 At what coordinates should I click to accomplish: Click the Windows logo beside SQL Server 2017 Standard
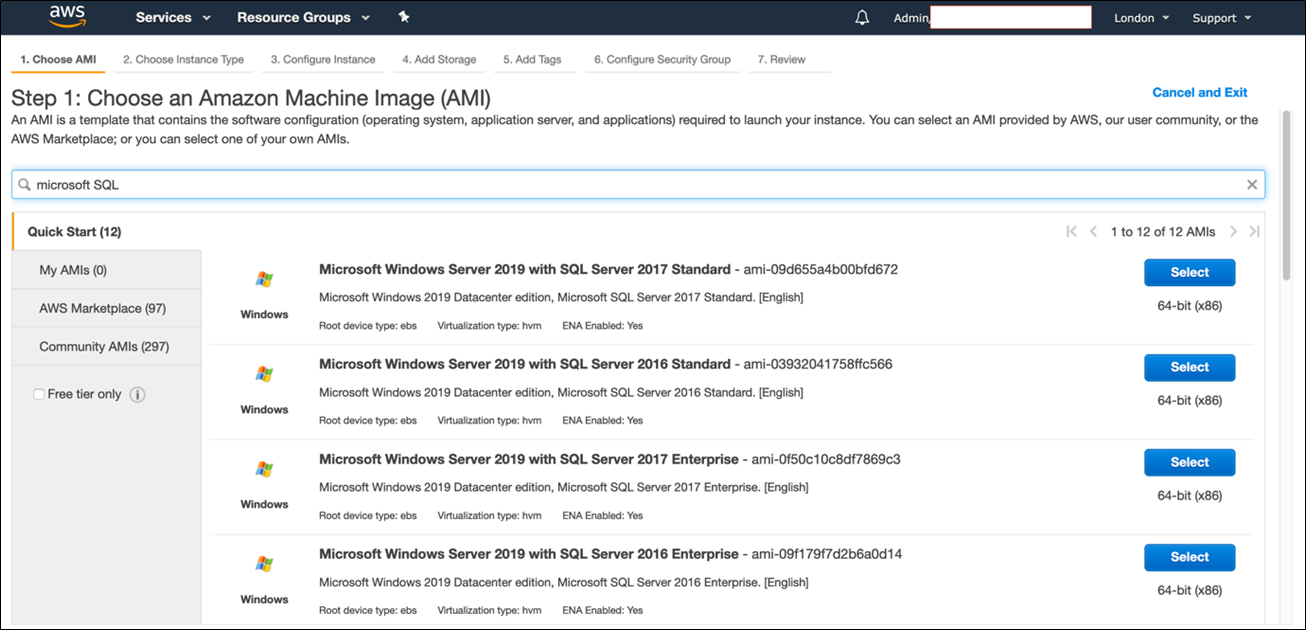pos(264,281)
